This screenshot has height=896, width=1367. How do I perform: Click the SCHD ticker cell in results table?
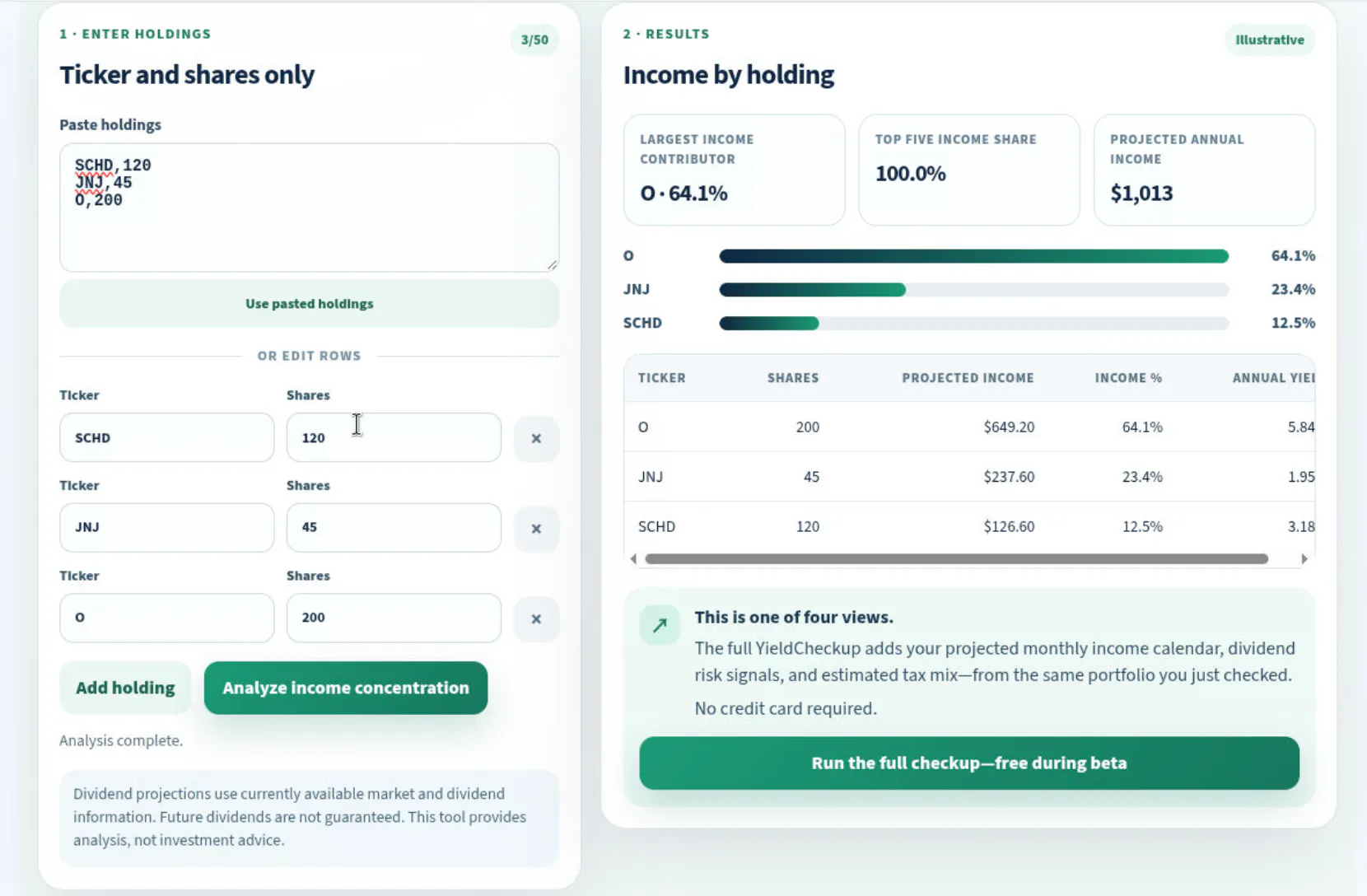pos(656,526)
